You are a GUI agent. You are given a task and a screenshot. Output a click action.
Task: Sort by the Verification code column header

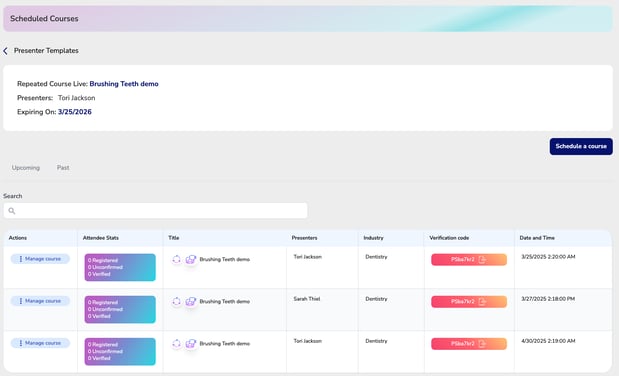pyautogui.click(x=449, y=238)
